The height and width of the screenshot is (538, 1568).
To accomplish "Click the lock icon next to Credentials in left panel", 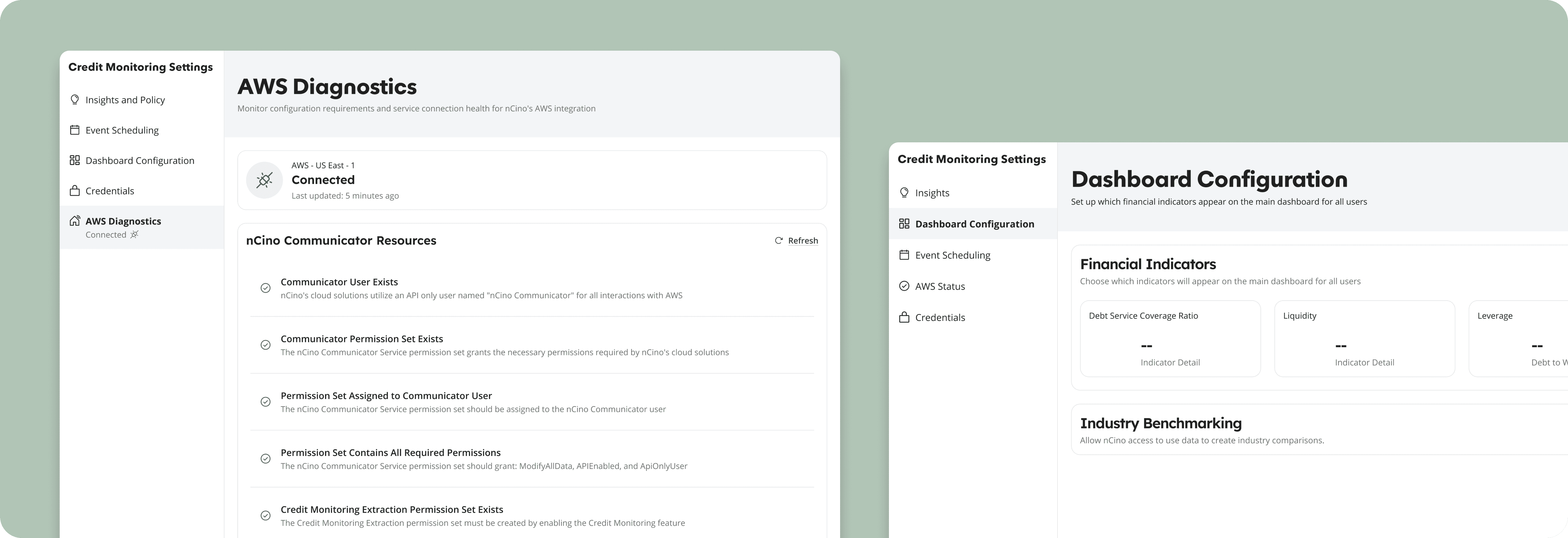I will click(x=75, y=191).
